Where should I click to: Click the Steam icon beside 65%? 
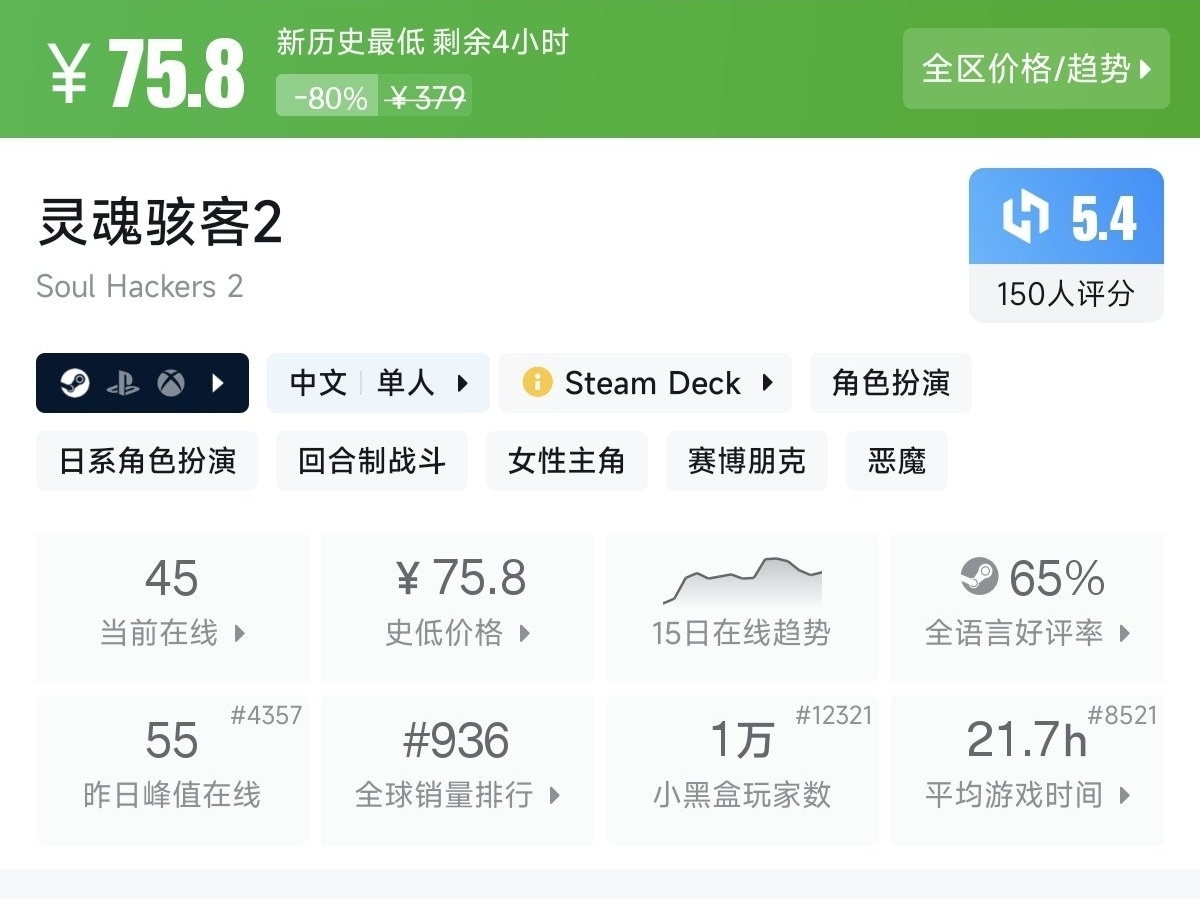point(979,576)
